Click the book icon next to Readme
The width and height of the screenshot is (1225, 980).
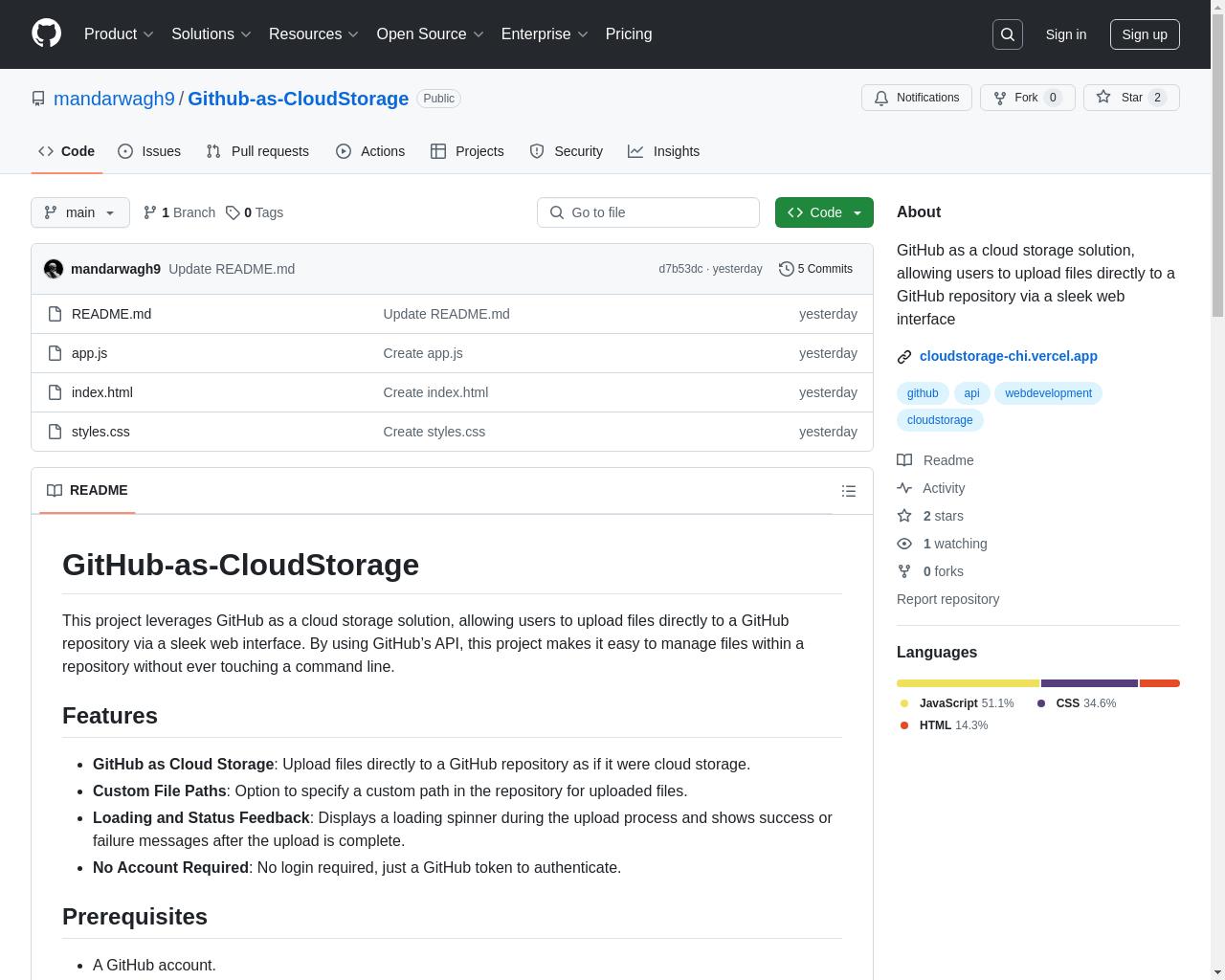[x=904, y=460]
